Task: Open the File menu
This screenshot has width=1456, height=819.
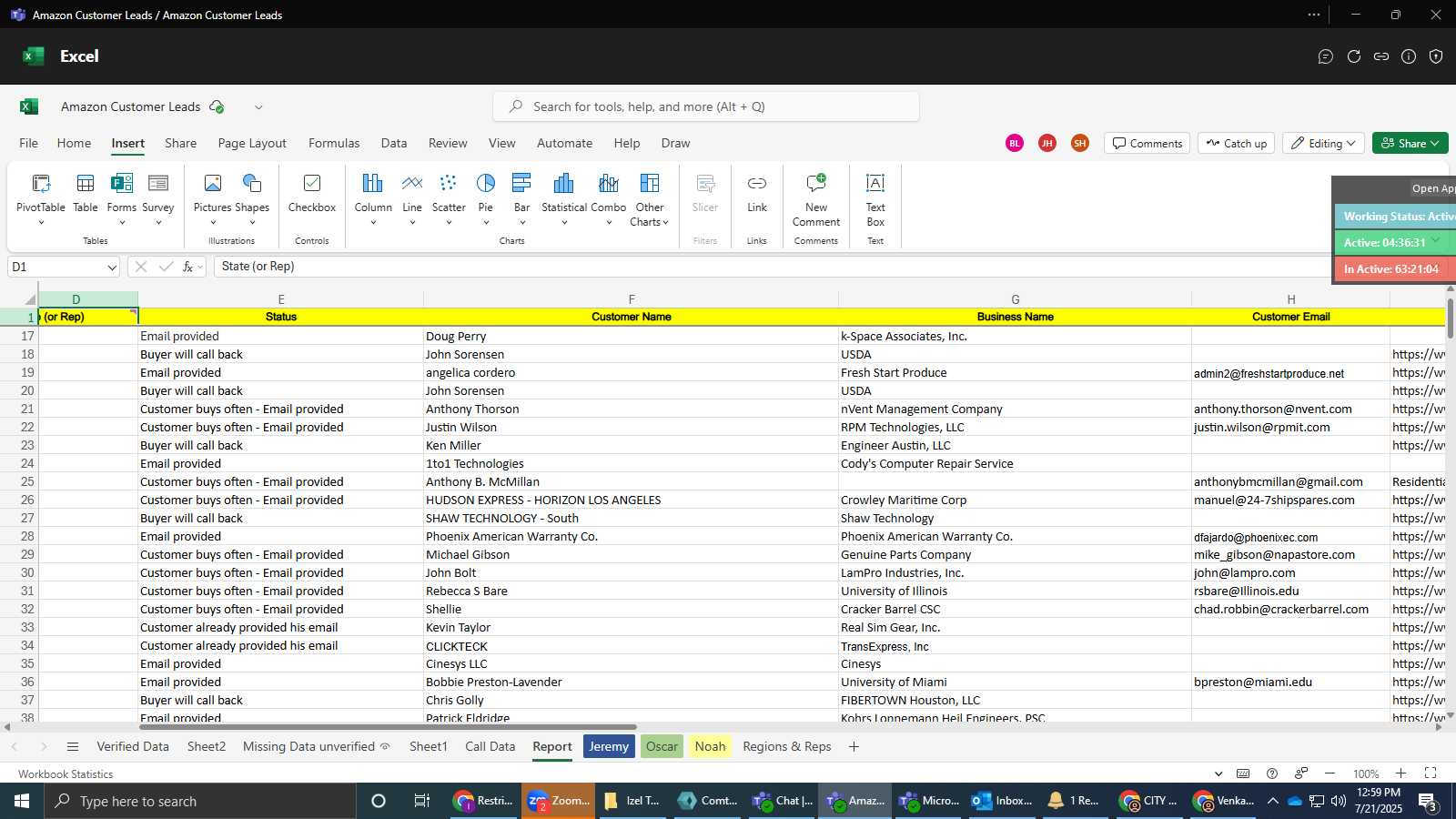Action: pyautogui.click(x=29, y=143)
